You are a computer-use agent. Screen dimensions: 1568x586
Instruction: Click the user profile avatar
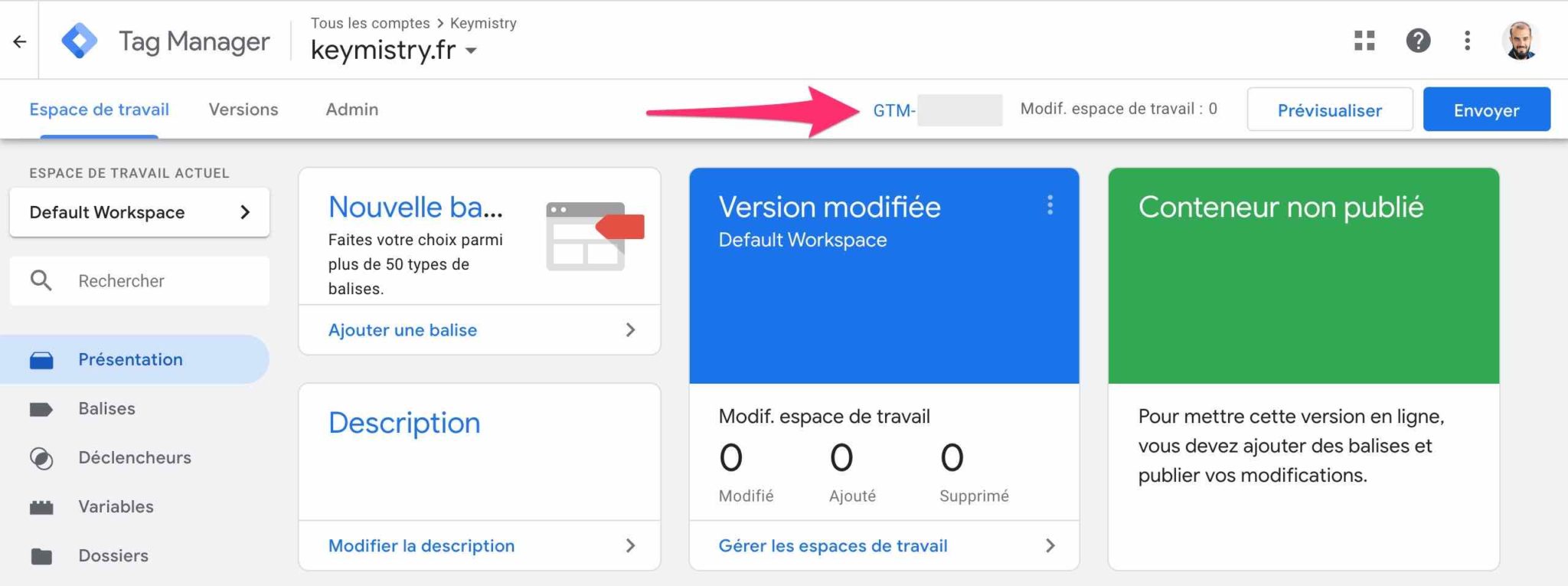1521,41
